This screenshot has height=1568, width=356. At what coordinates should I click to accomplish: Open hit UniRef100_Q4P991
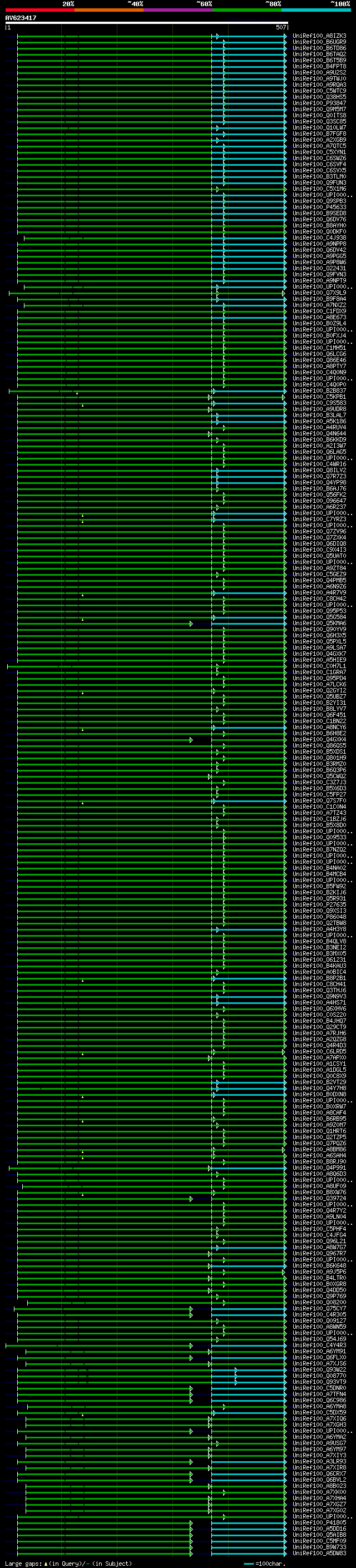[x=319, y=1168]
